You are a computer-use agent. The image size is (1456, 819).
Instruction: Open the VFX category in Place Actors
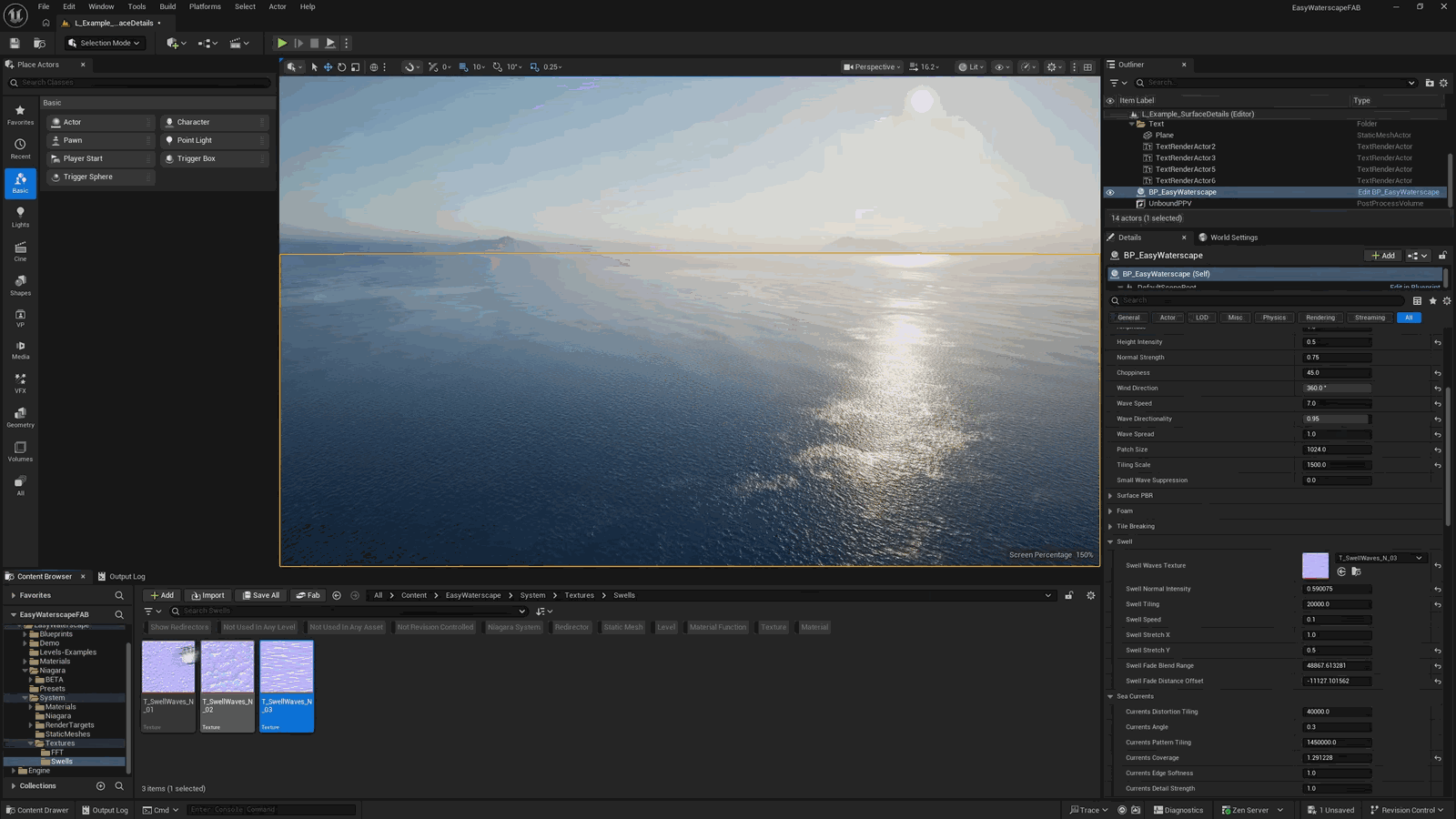20,383
